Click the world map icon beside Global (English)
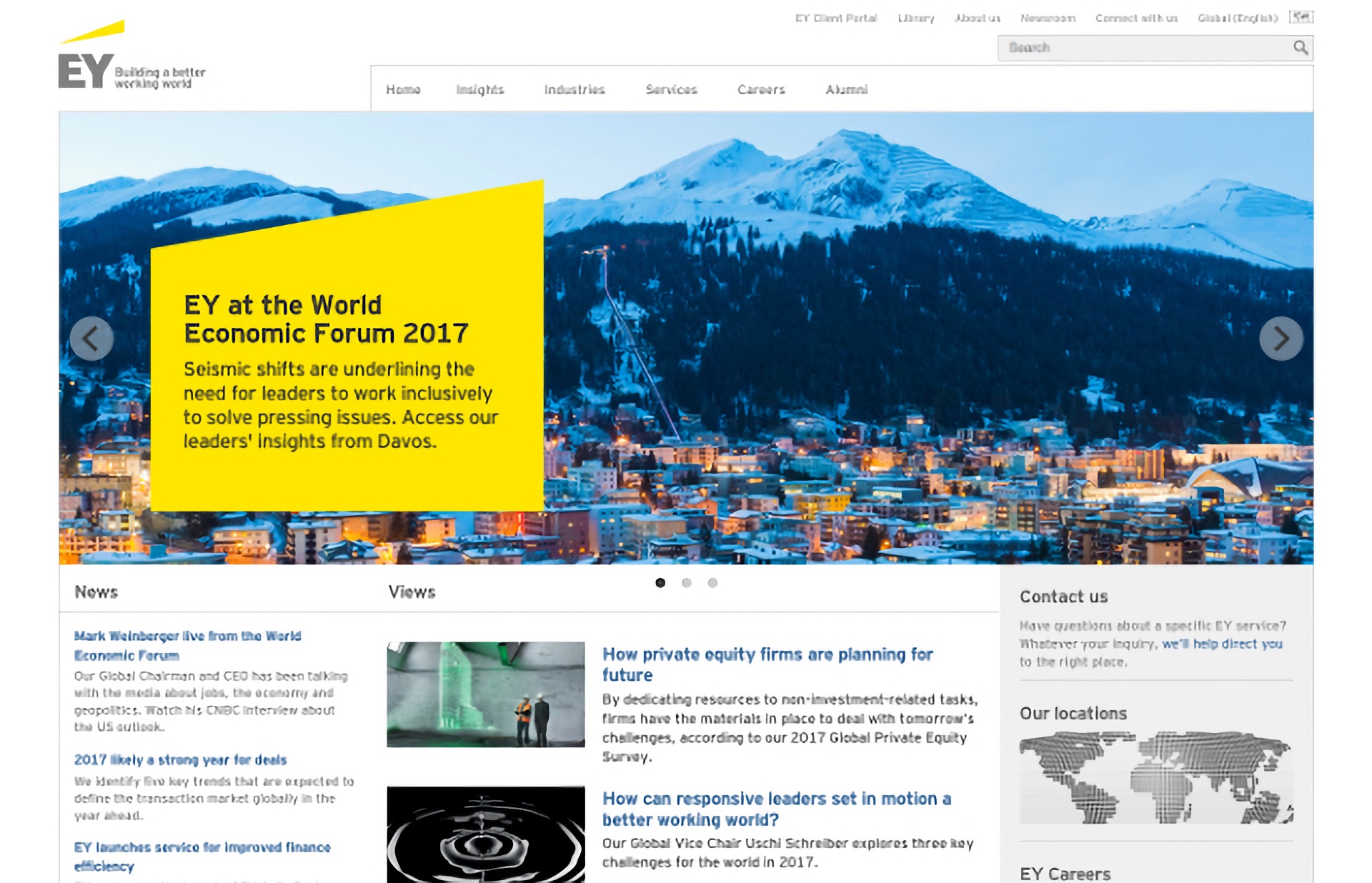This screenshot has height=883, width=1372. pos(1301,17)
